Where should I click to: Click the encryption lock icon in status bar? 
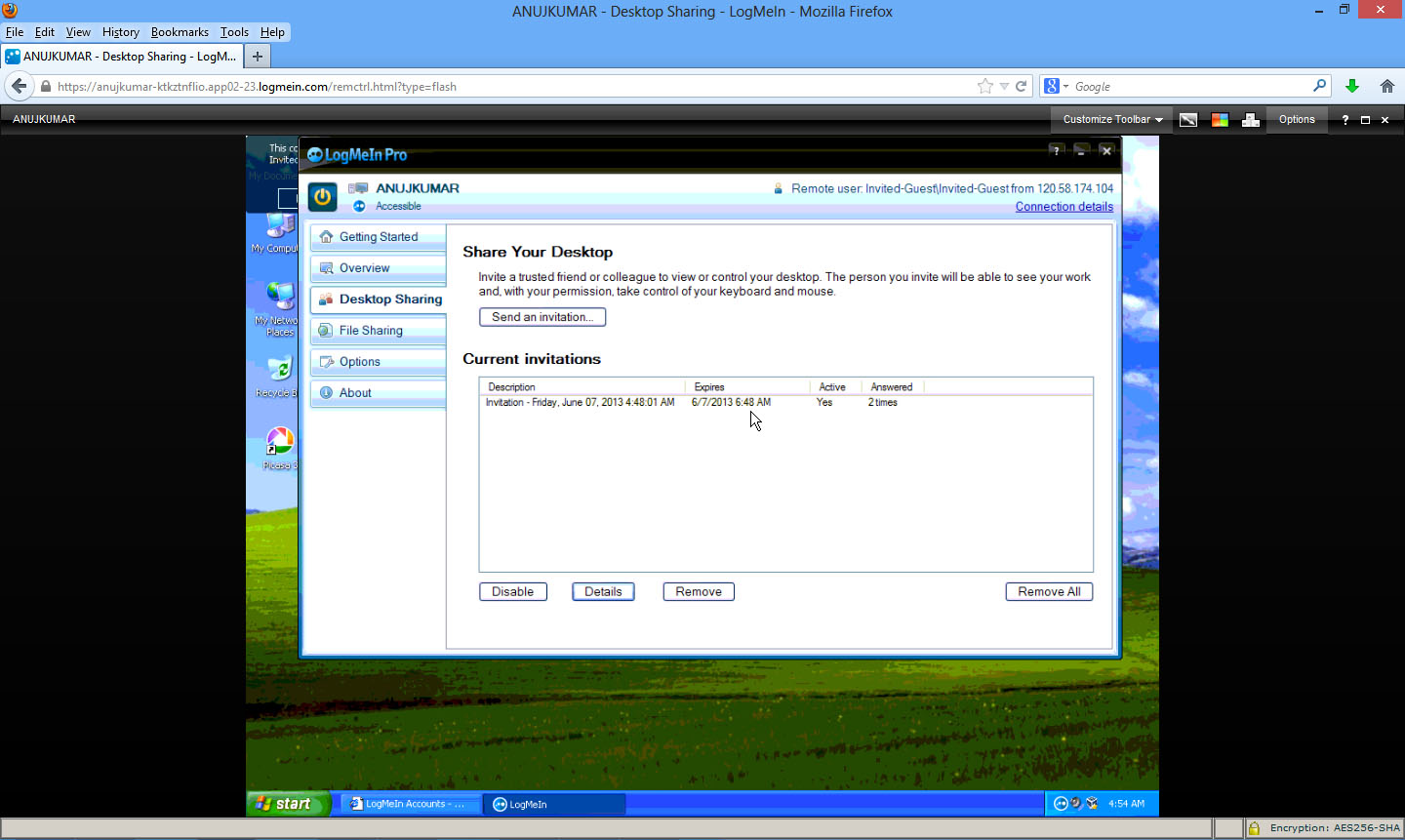(1254, 828)
